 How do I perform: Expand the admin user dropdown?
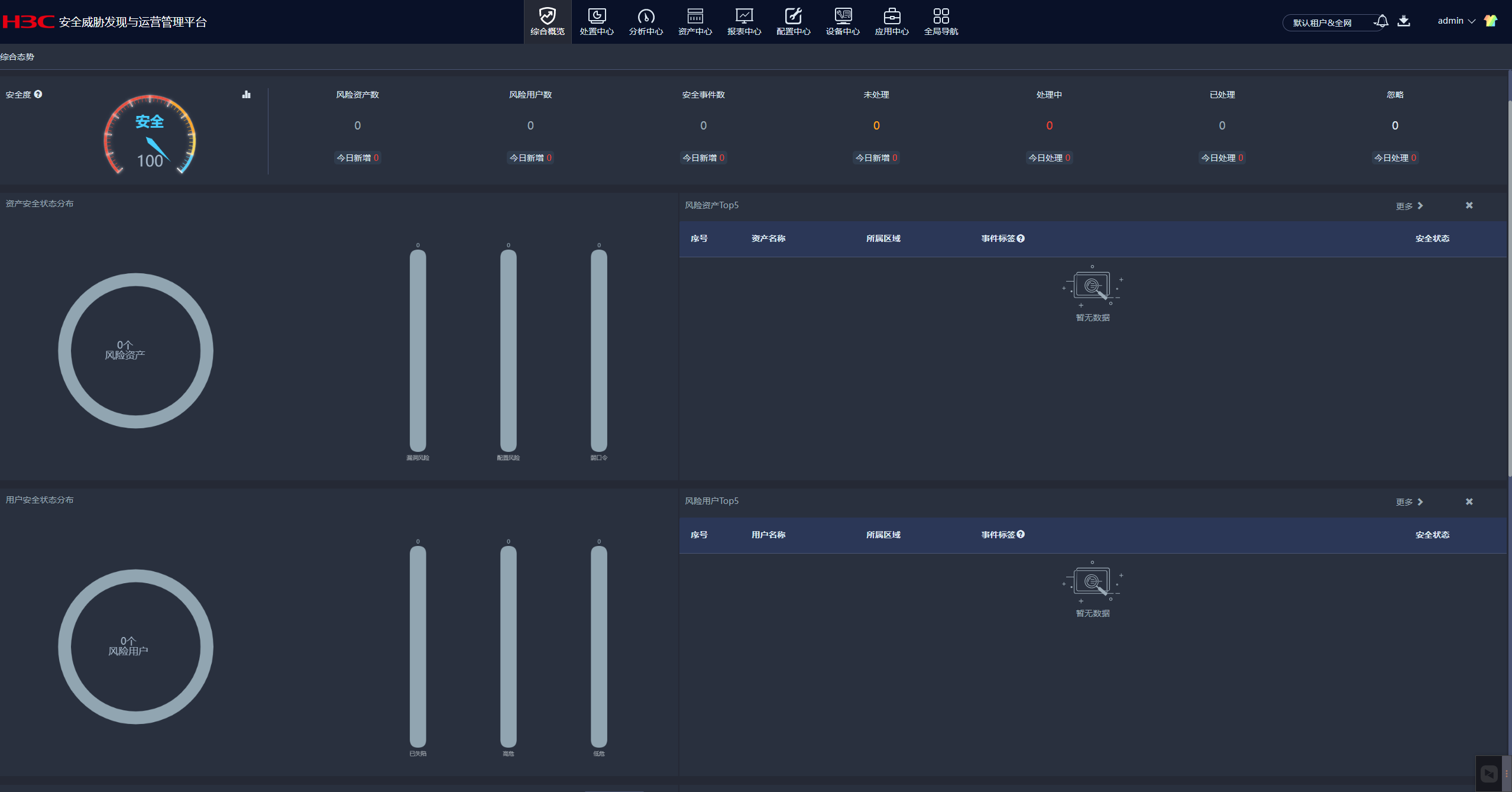1456,21
